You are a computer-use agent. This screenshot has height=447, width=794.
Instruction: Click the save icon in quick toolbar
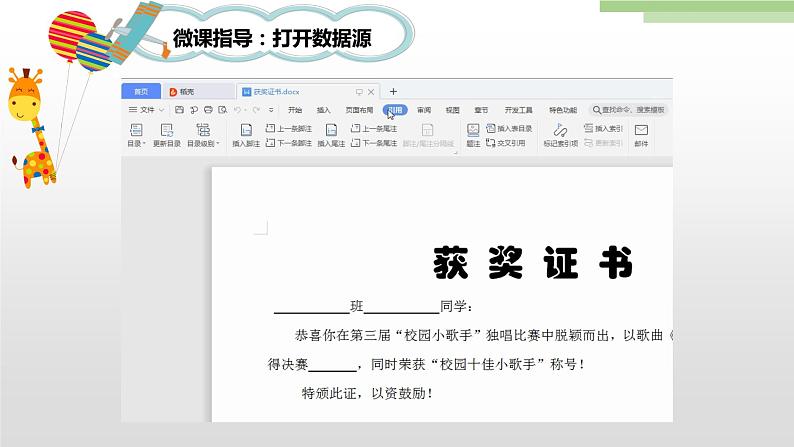tap(178, 110)
